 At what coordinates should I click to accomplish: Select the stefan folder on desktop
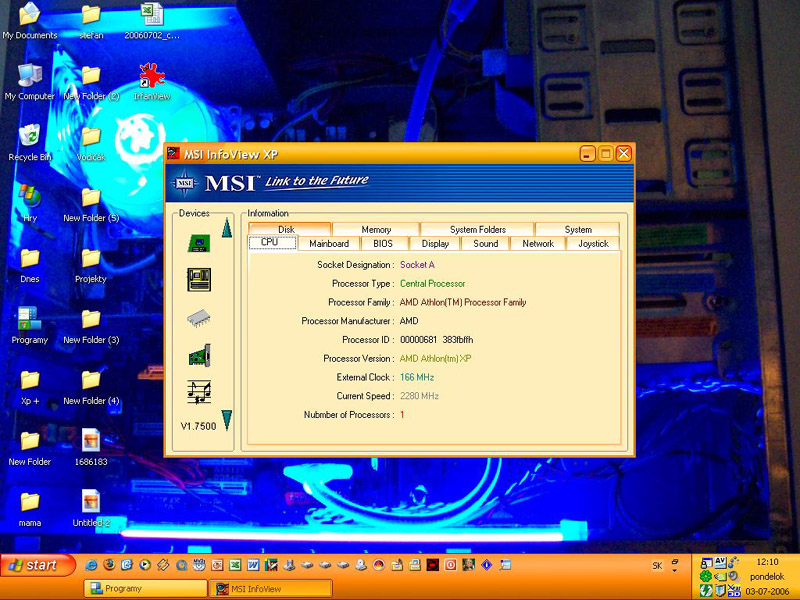click(91, 21)
